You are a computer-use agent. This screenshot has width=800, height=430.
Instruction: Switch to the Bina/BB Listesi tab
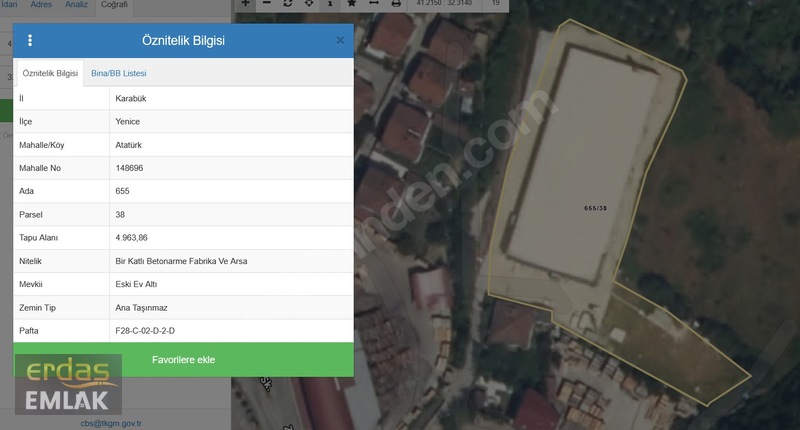pyautogui.click(x=119, y=73)
